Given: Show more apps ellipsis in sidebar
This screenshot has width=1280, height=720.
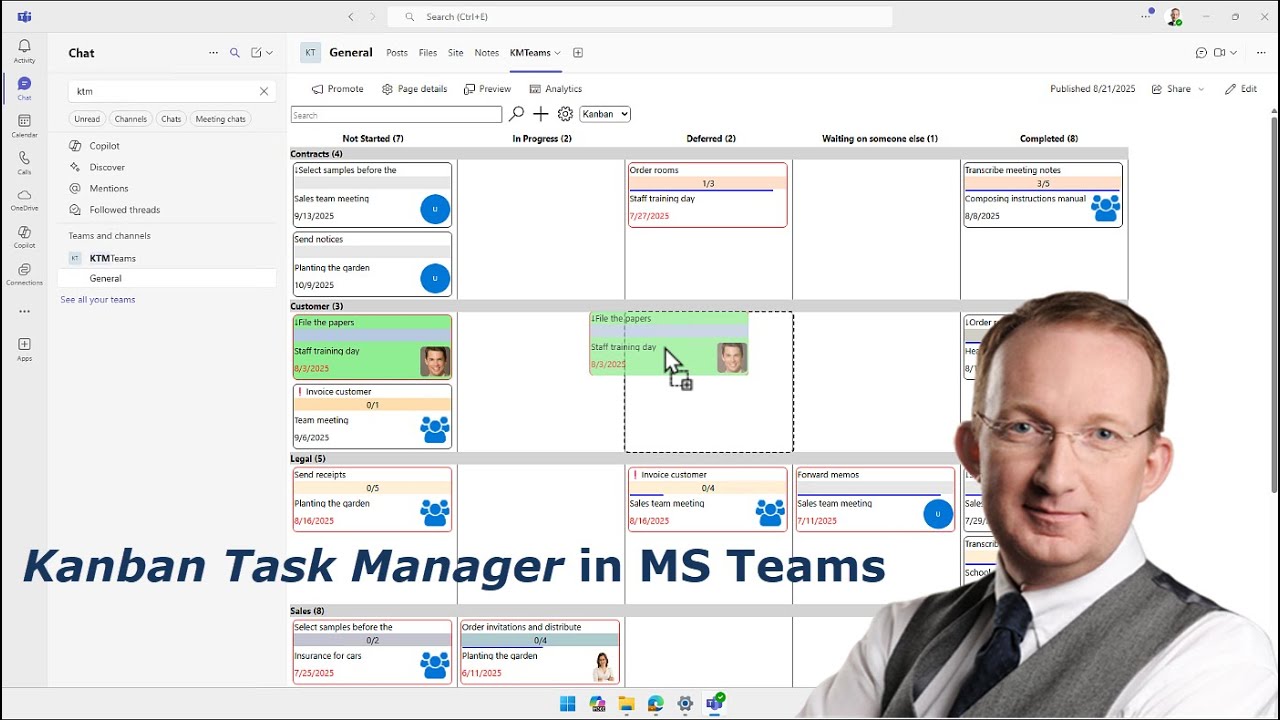Looking at the screenshot, I should (x=24, y=311).
